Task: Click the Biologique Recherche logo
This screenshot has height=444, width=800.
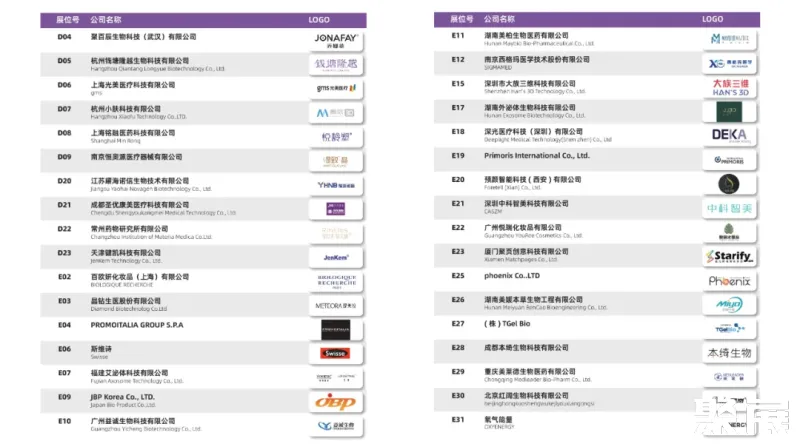Action: [x=335, y=281]
